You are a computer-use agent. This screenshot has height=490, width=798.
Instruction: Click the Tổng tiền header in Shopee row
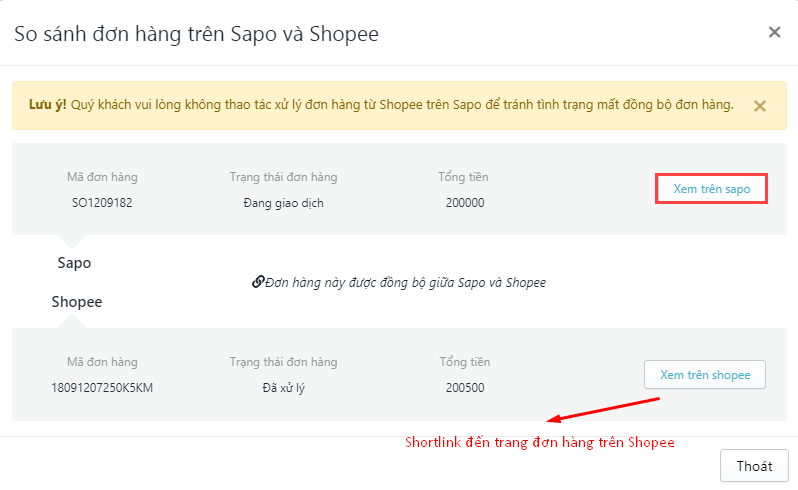pos(465,362)
